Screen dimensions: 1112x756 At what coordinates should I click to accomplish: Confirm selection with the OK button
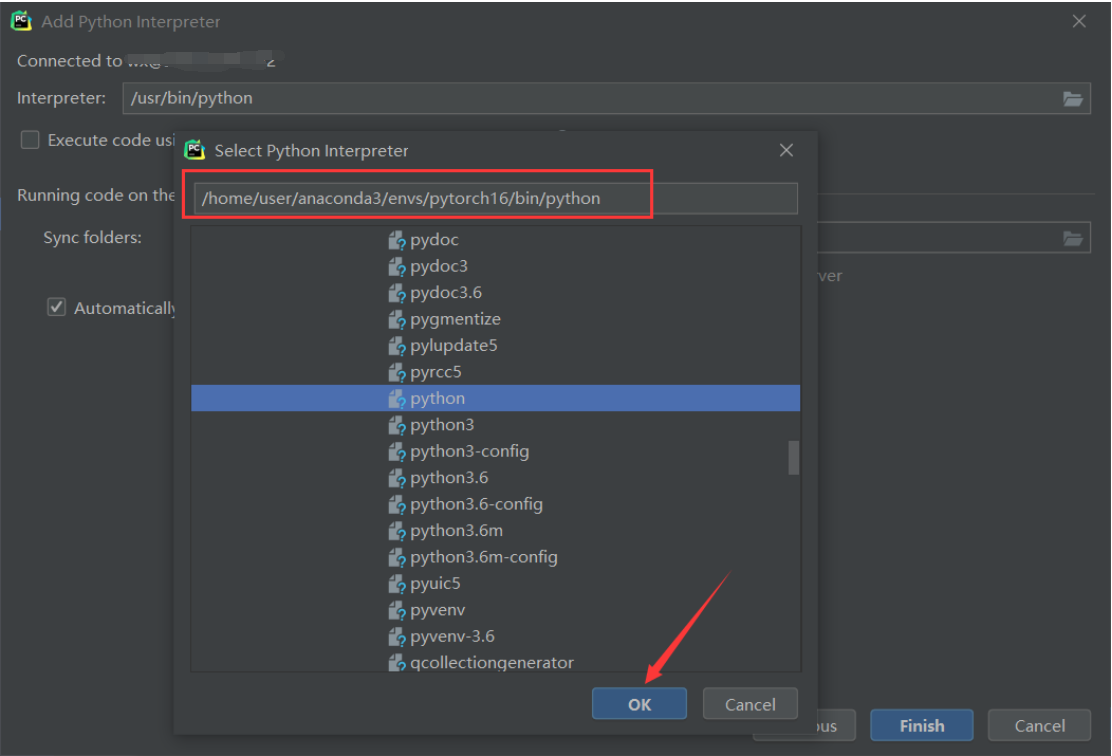(639, 704)
